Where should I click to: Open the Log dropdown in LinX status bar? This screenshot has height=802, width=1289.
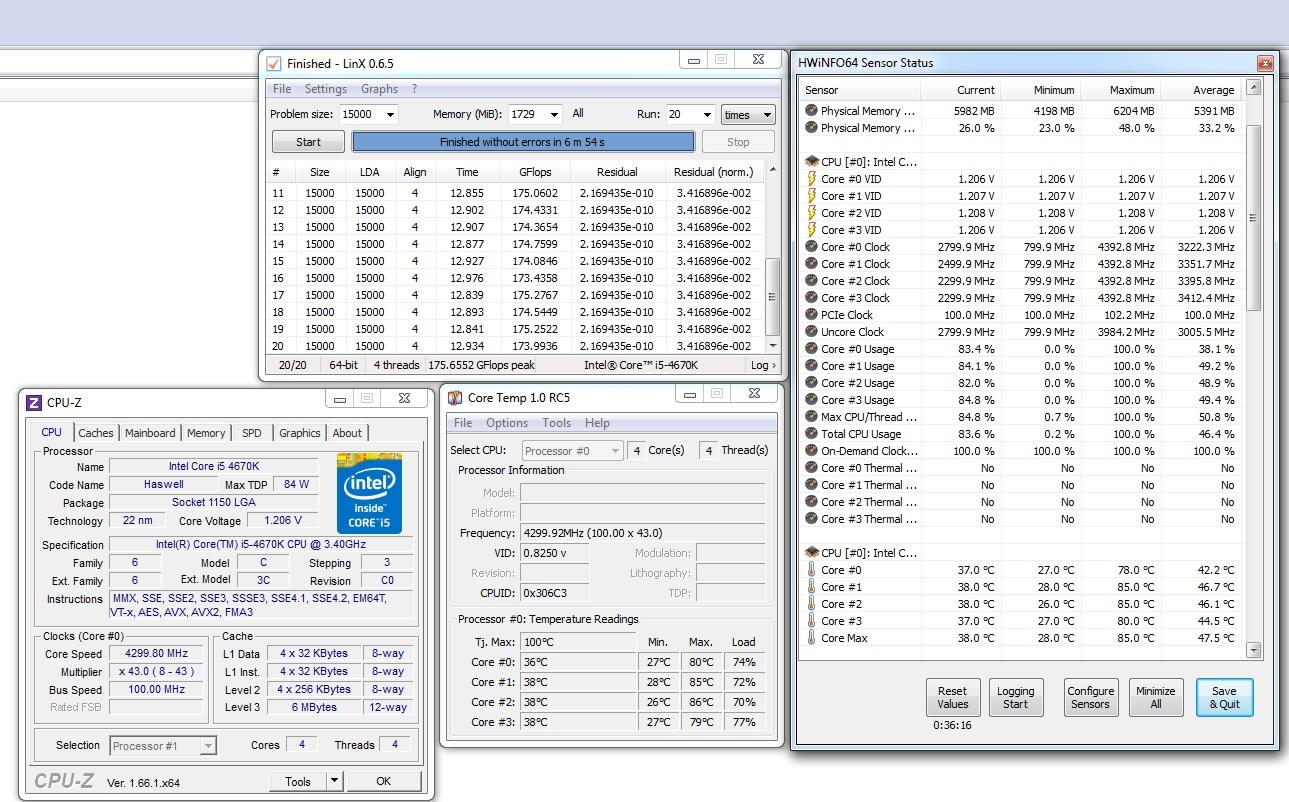(x=761, y=365)
